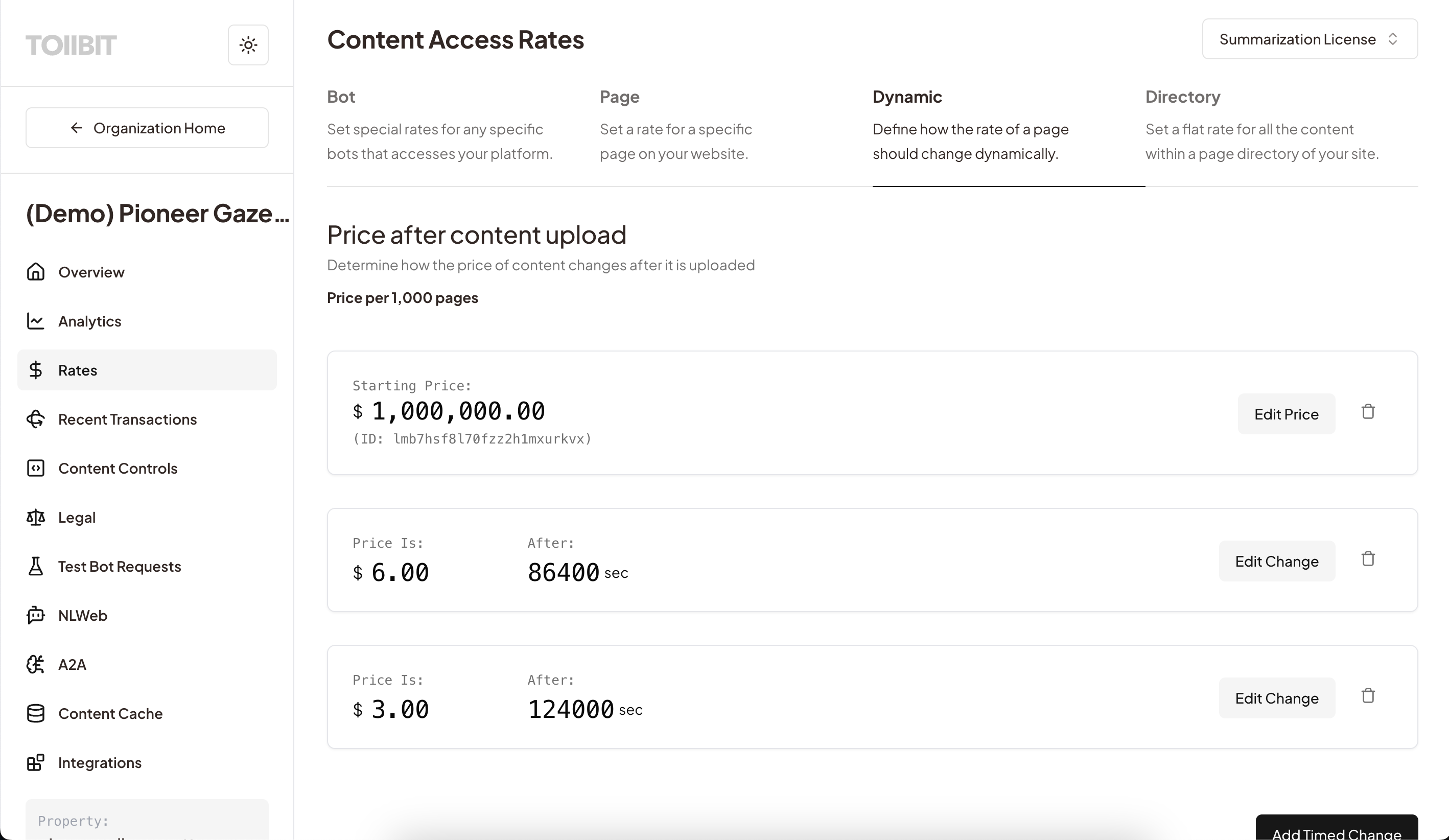This screenshot has width=1449, height=840.
Task: Open the Content Cache sidebar item
Action: (x=110, y=713)
